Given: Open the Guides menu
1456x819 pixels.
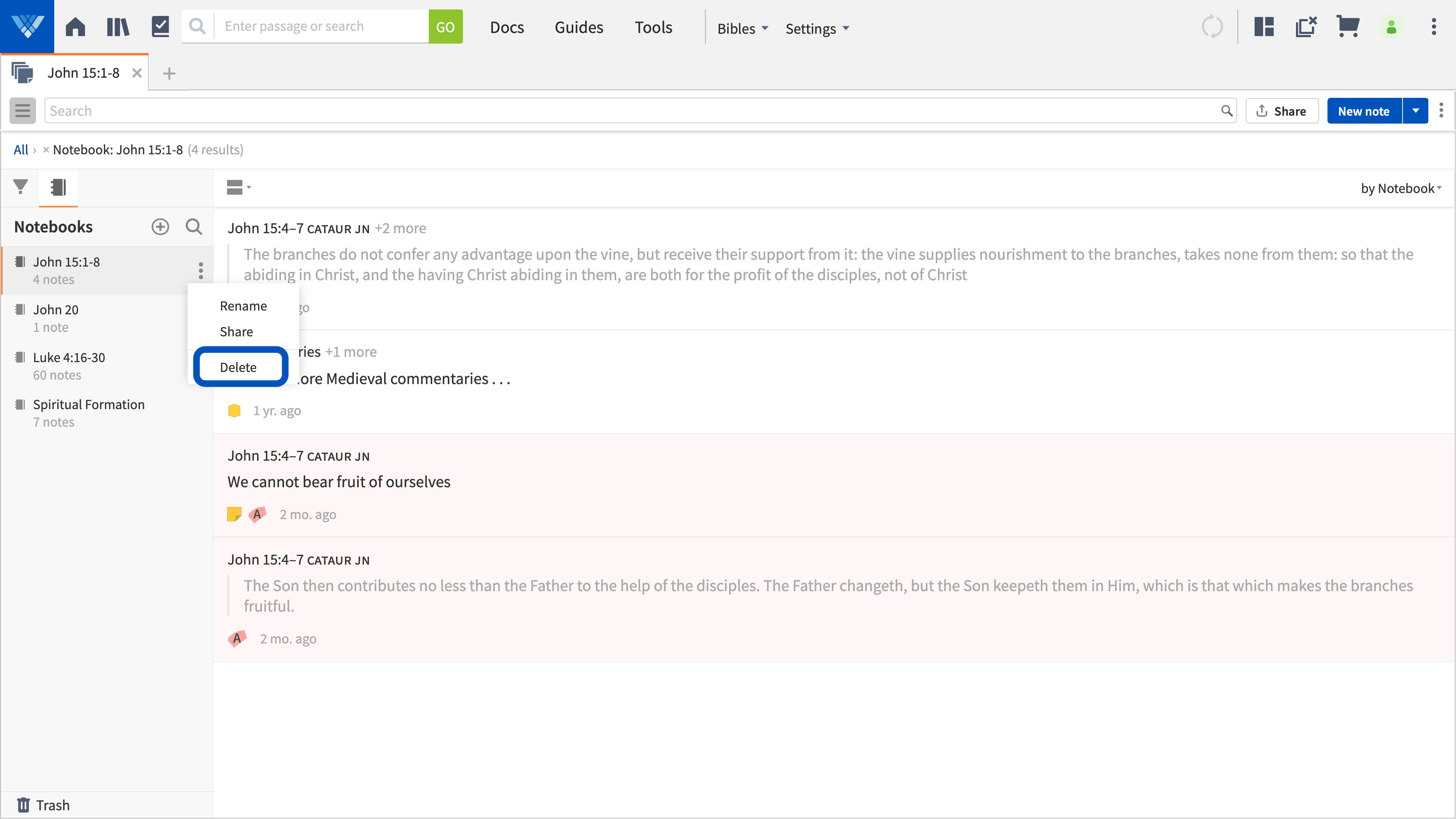Looking at the screenshot, I should tap(579, 27).
